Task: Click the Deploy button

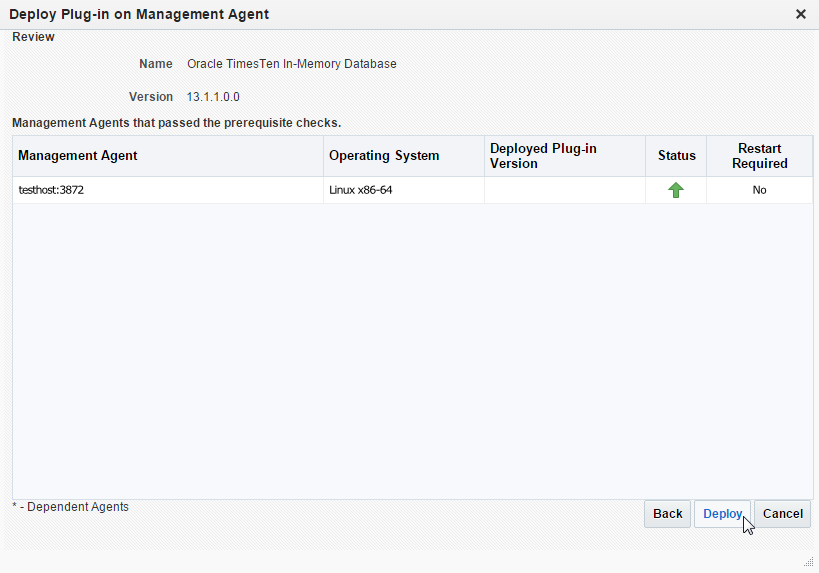Action: (722, 514)
